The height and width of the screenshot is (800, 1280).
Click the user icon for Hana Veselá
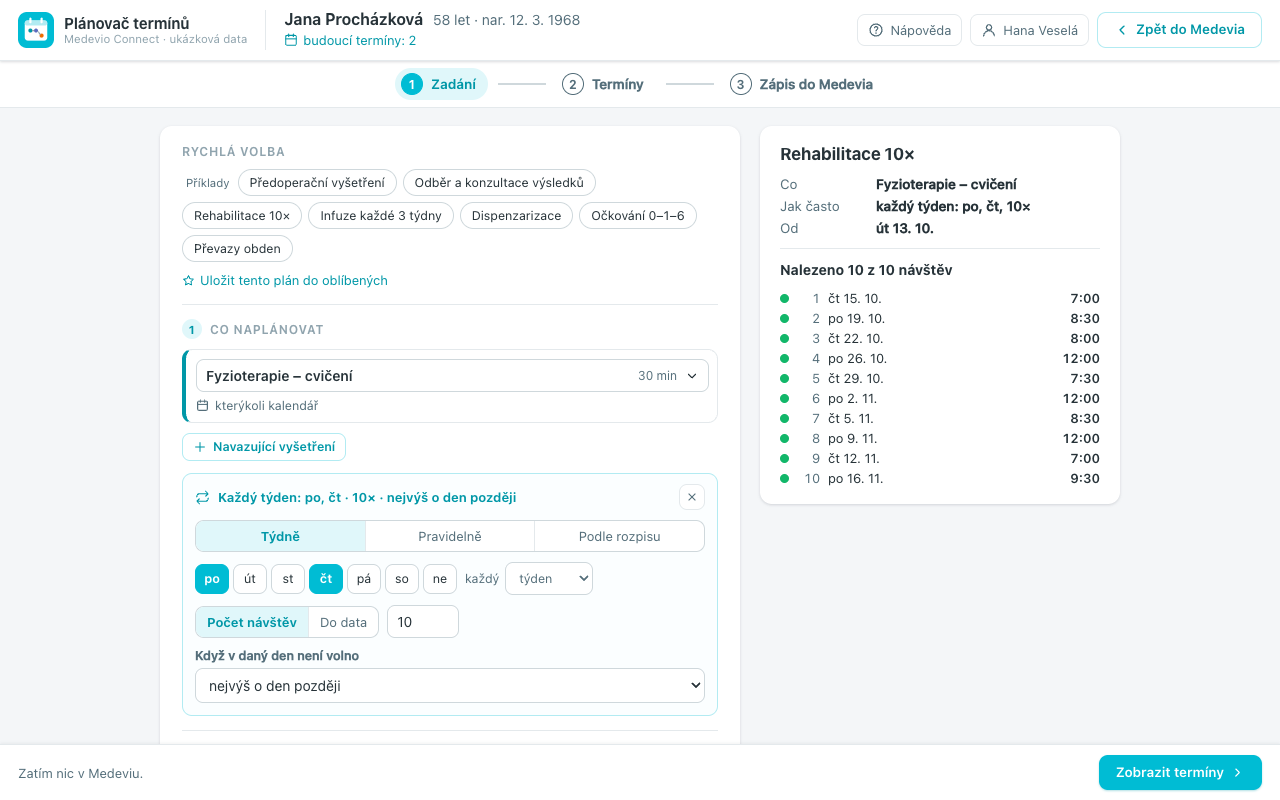click(989, 30)
